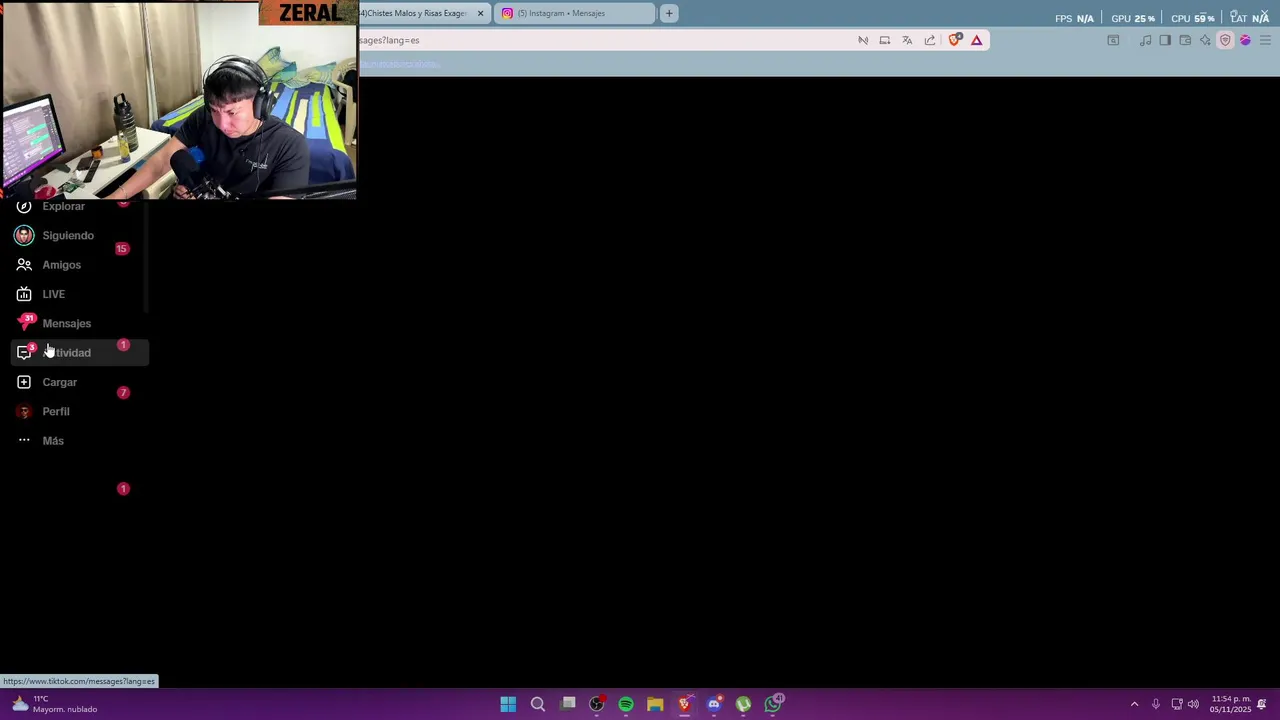The image size is (1280, 720).
Task: Click the media music note toolbar icon
Action: point(1146,40)
